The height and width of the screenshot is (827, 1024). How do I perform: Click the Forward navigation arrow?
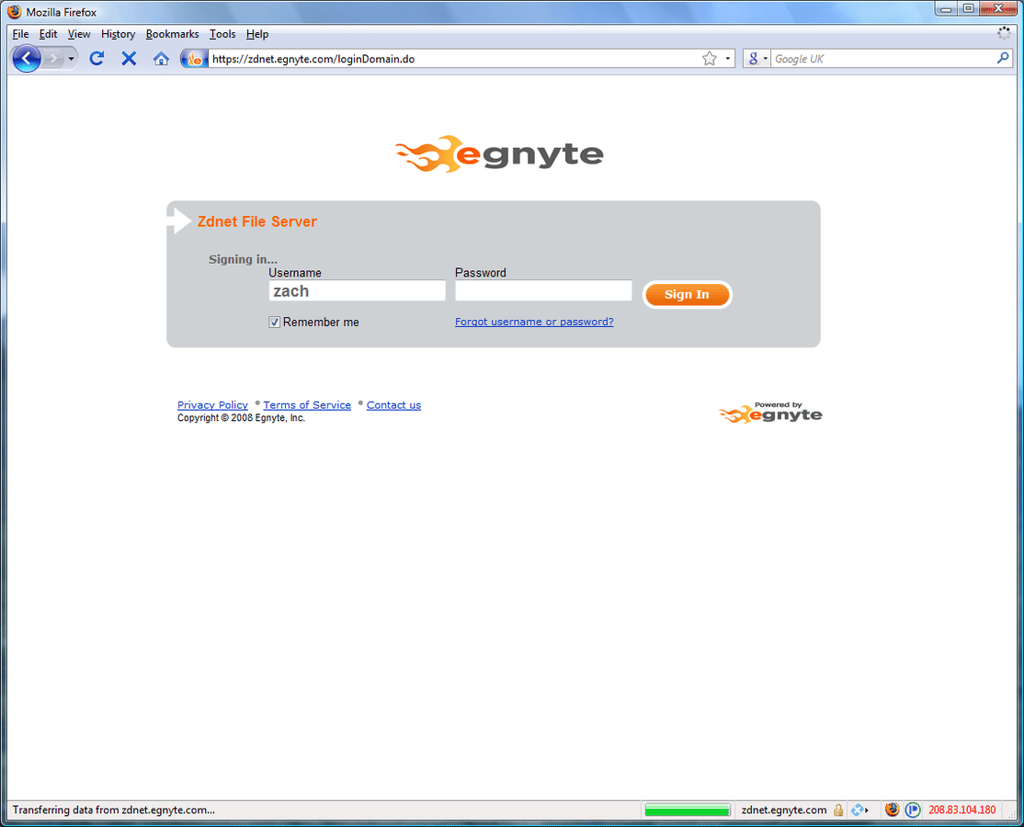coord(54,59)
